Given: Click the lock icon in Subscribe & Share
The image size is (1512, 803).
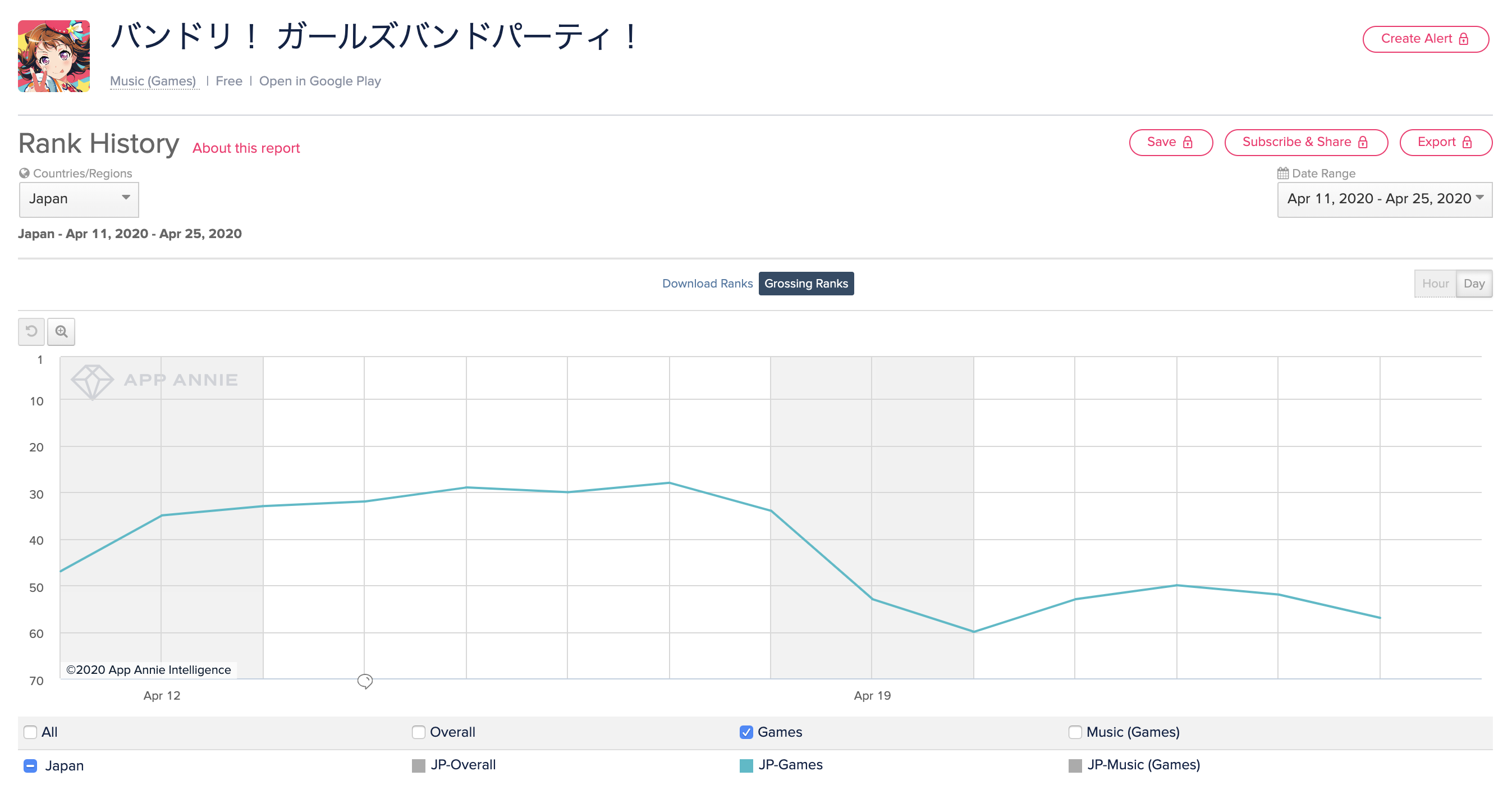Looking at the screenshot, I should [x=1363, y=142].
